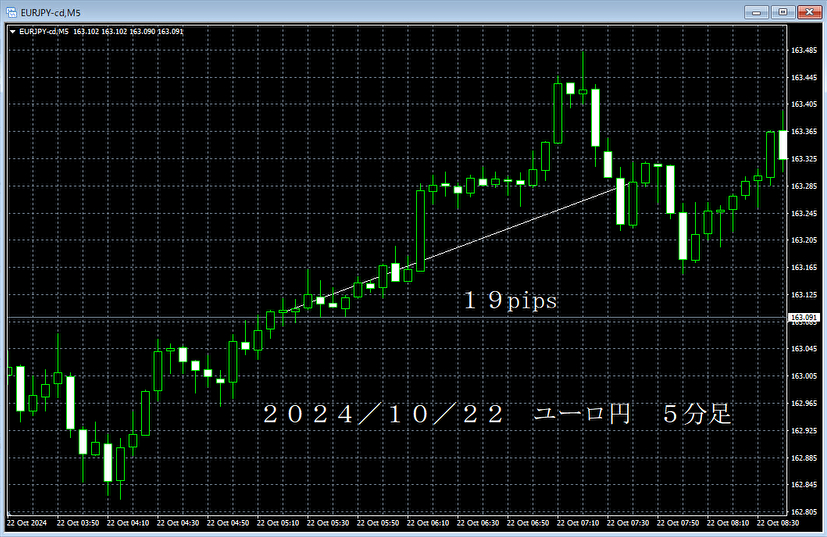Image resolution: width=827 pixels, height=537 pixels.
Task: Click the 163.485 price scale label
Action: click(x=804, y=51)
